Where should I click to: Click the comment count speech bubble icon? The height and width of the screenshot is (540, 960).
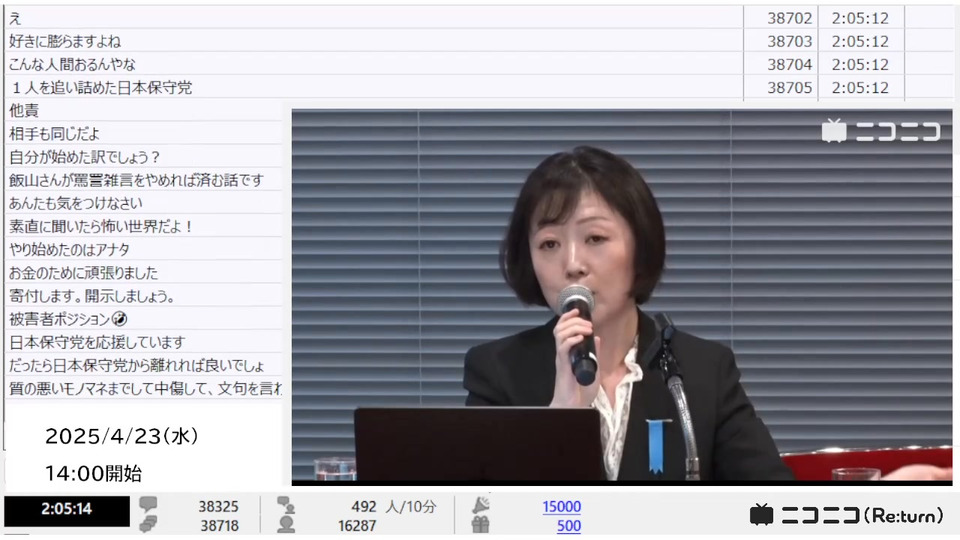(148, 504)
